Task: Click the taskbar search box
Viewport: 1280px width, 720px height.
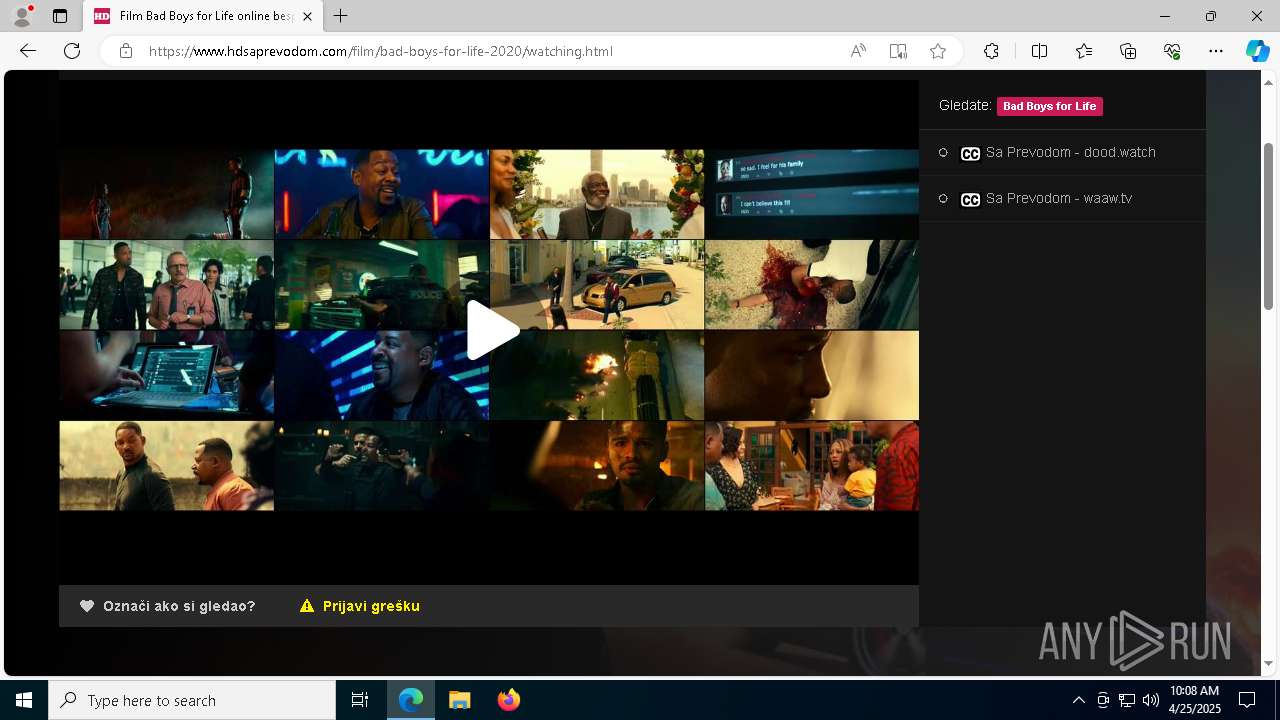Action: pos(192,700)
